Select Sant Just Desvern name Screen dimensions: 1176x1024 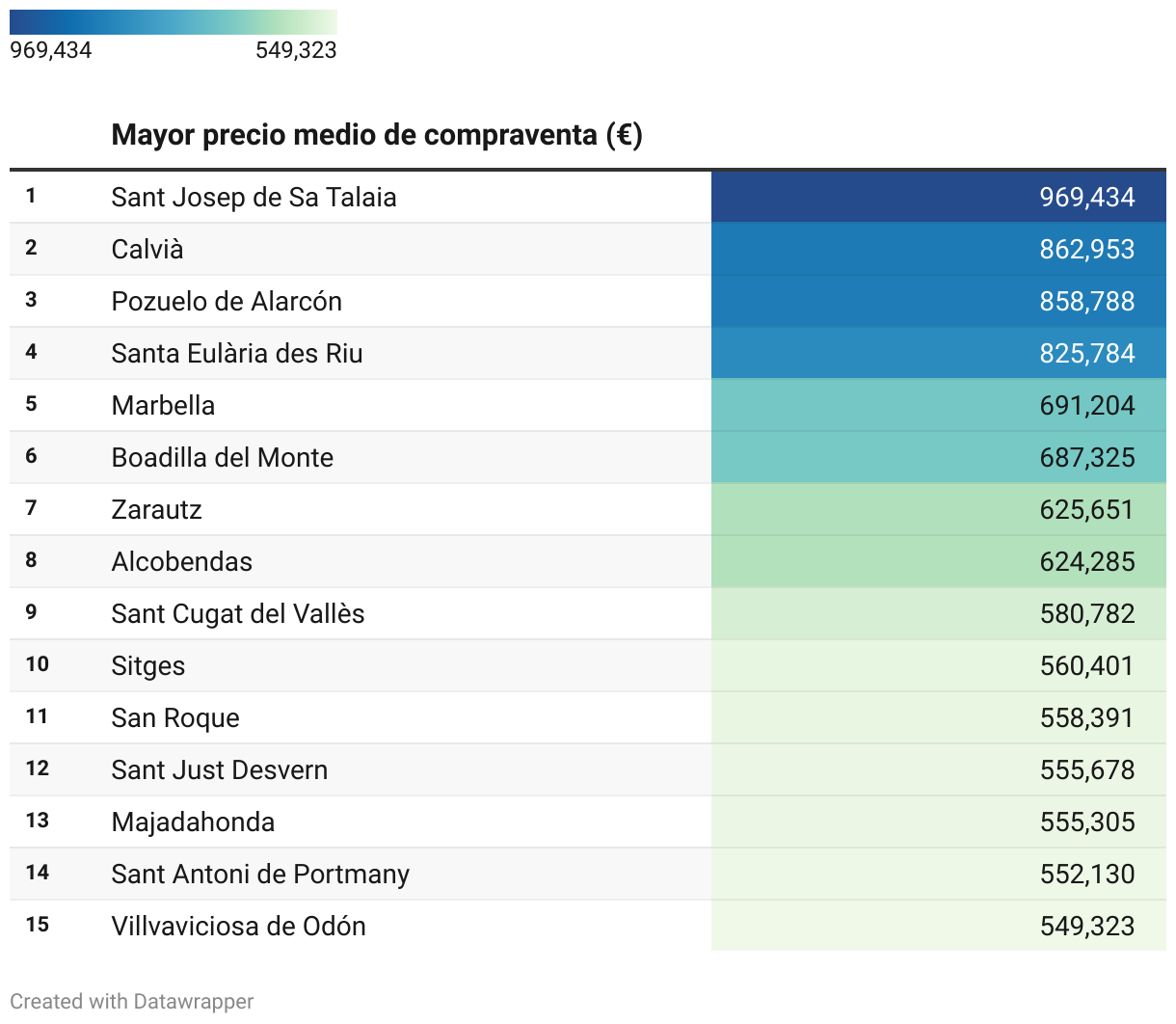[x=220, y=770]
